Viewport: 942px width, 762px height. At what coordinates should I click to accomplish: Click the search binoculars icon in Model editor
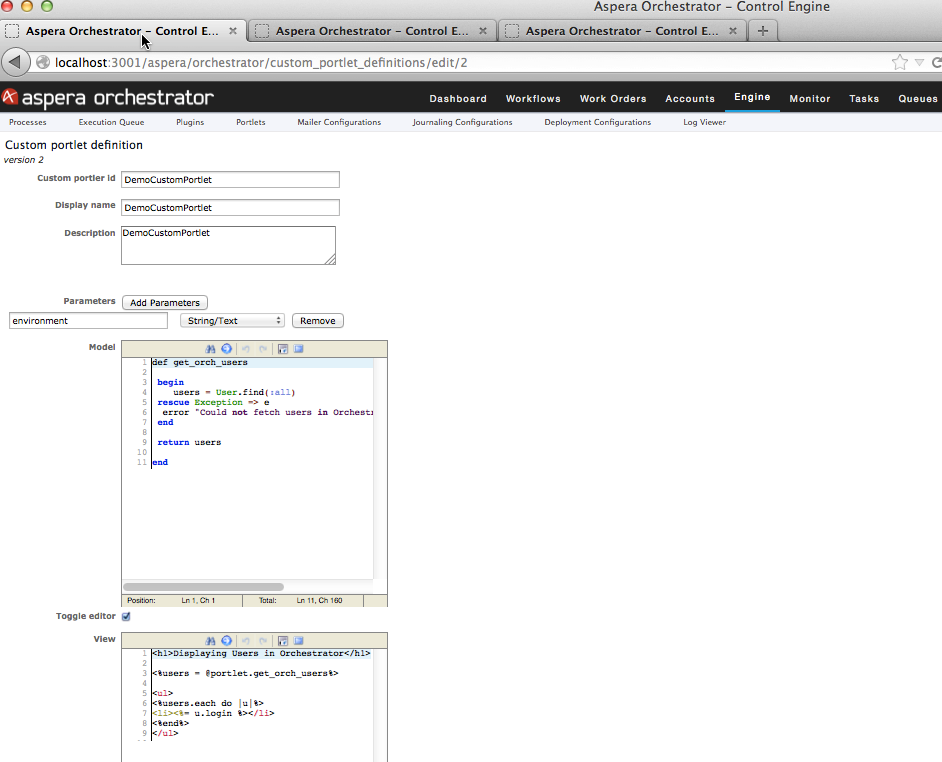pos(210,349)
